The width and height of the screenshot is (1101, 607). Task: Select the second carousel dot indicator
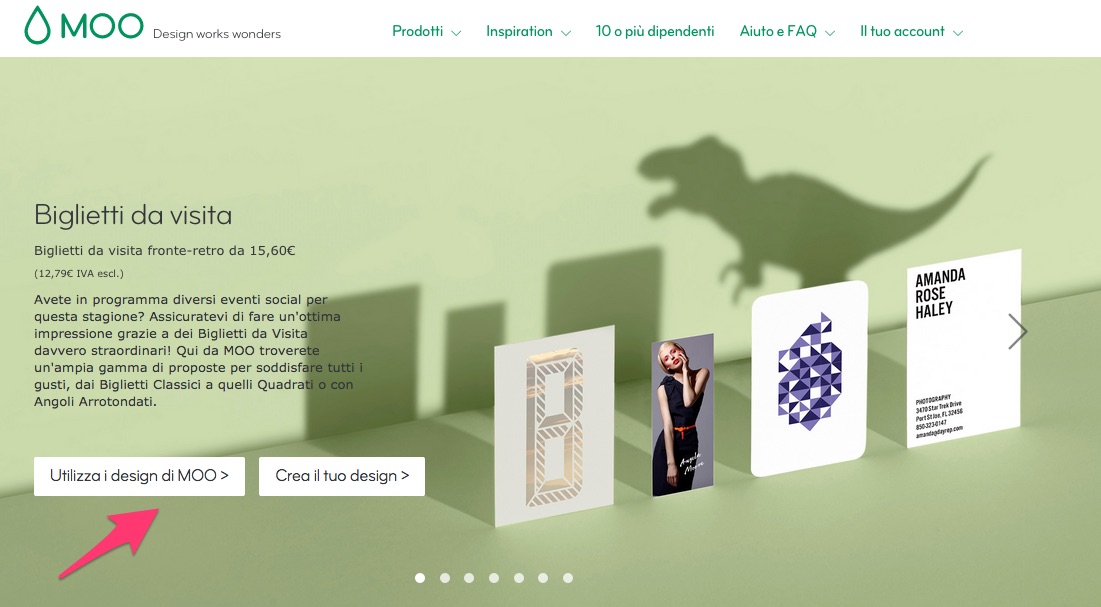click(x=444, y=577)
